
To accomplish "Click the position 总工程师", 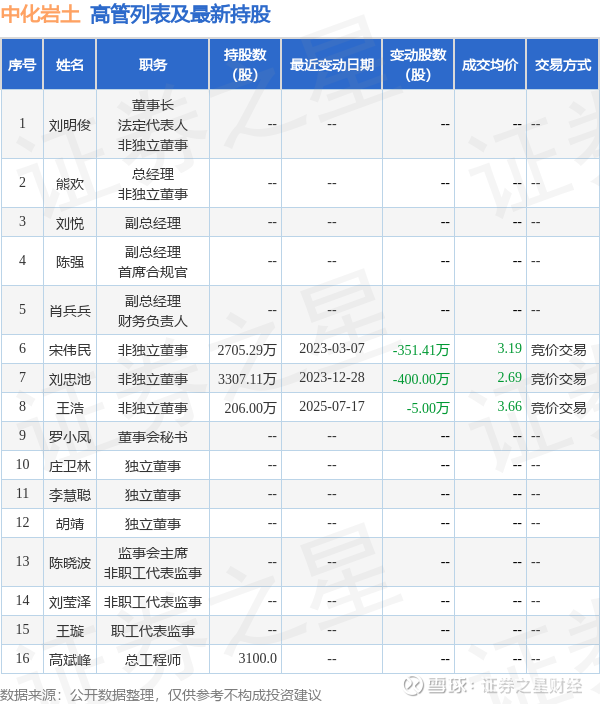I will 153,660.
